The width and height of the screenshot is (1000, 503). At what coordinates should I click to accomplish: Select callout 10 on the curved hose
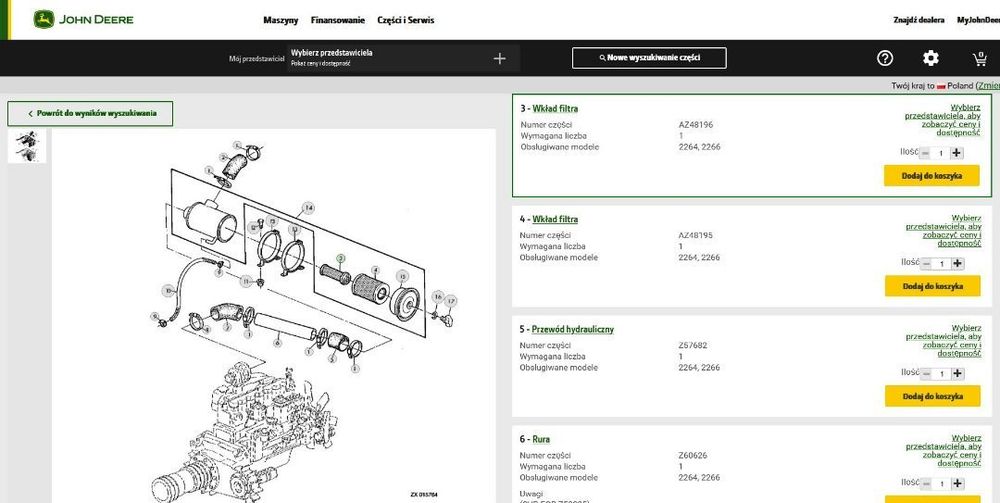(x=168, y=291)
